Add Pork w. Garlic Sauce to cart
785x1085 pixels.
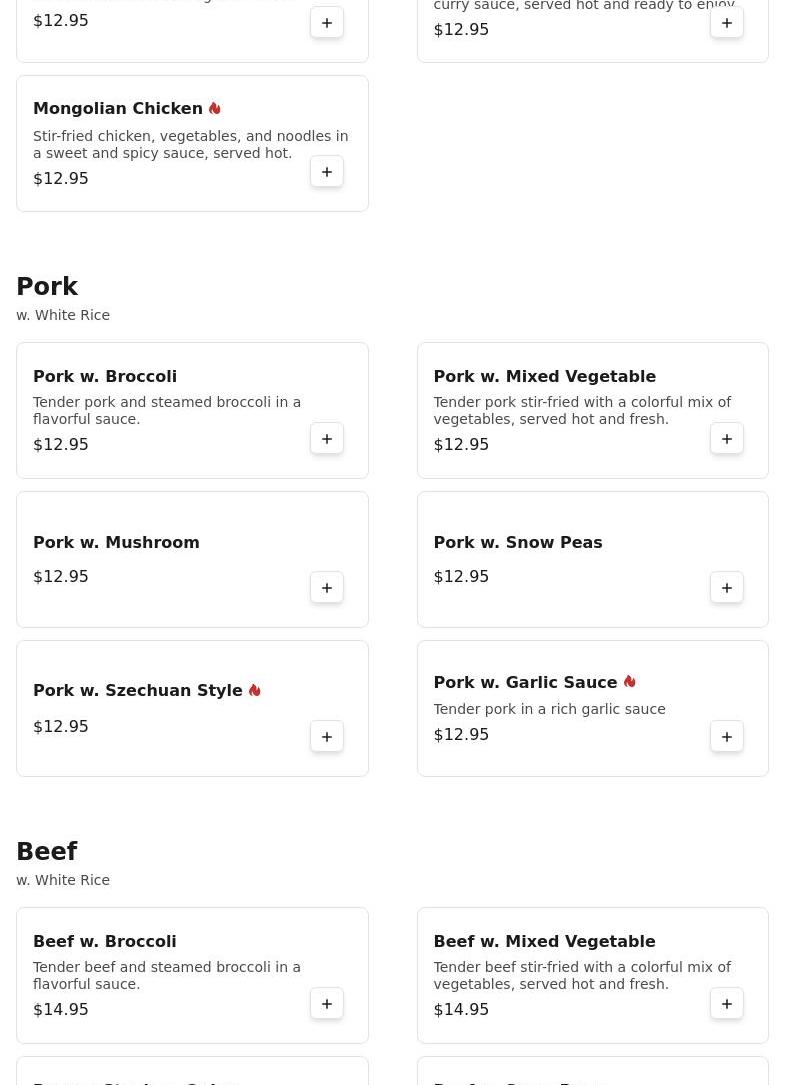tap(727, 737)
